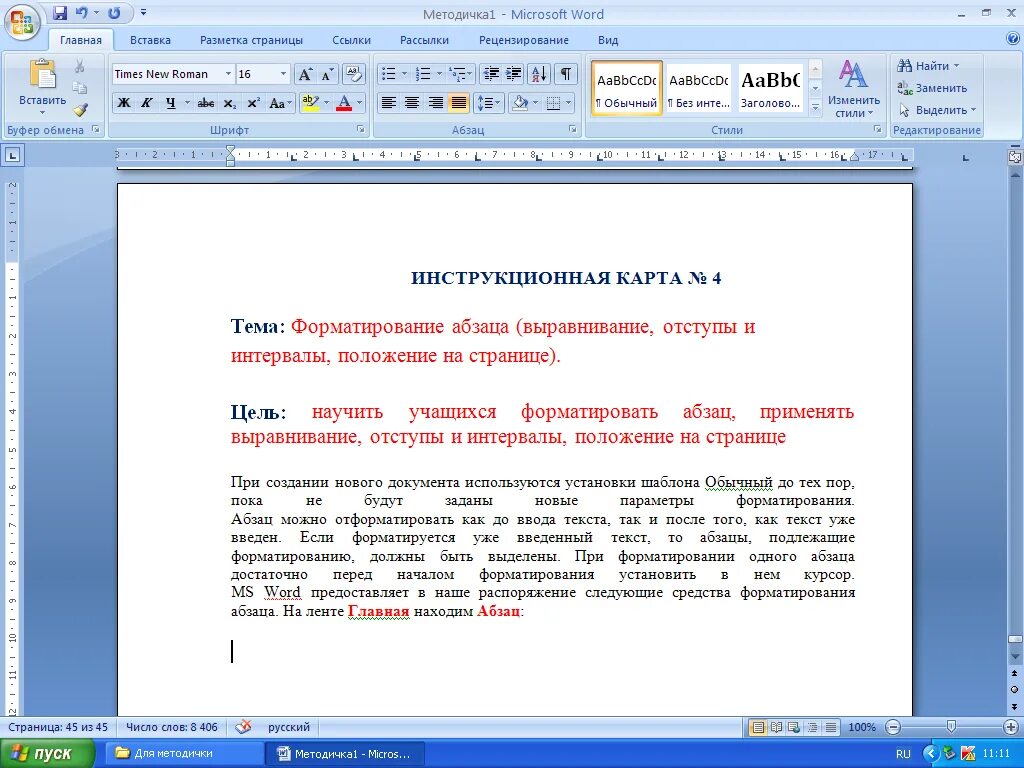Switch to Рассылки tab

click(424, 40)
